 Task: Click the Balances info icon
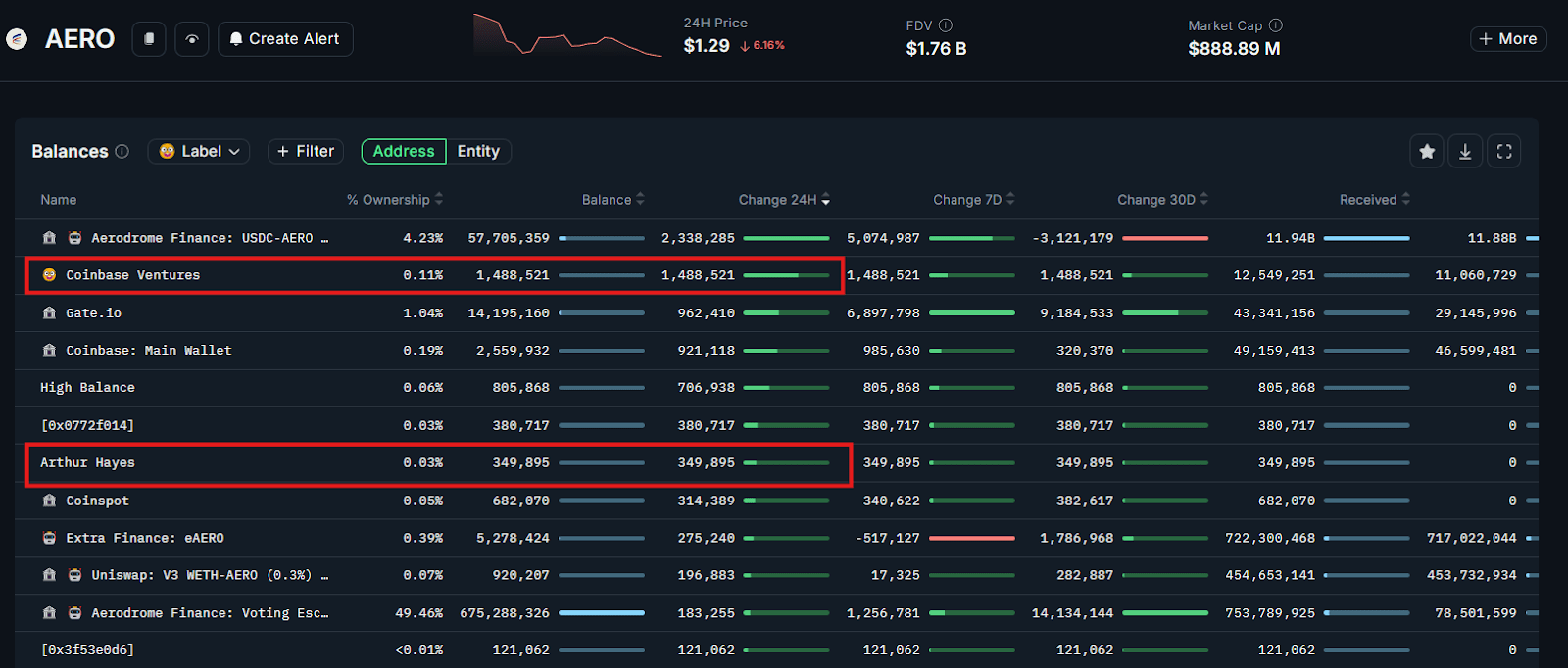click(x=122, y=151)
